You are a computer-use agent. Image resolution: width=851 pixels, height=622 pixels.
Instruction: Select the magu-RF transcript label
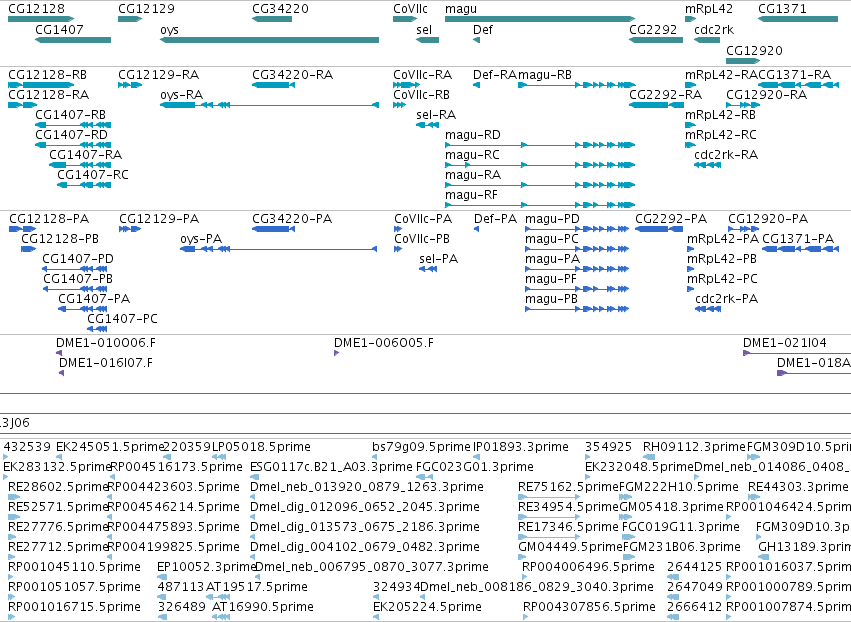pyautogui.click(x=471, y=194)
